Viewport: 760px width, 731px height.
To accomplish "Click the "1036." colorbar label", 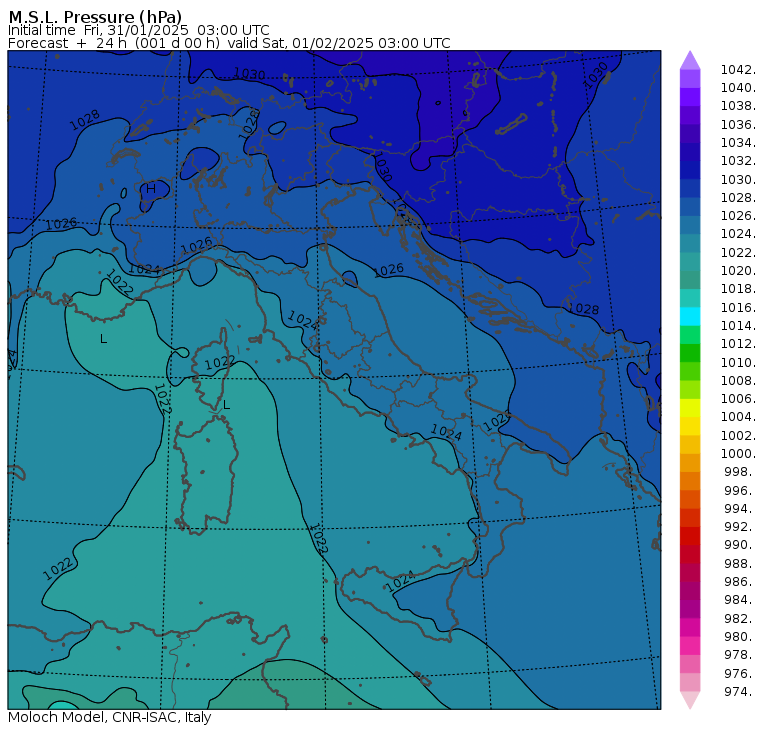I will click(x=738, y=125).
